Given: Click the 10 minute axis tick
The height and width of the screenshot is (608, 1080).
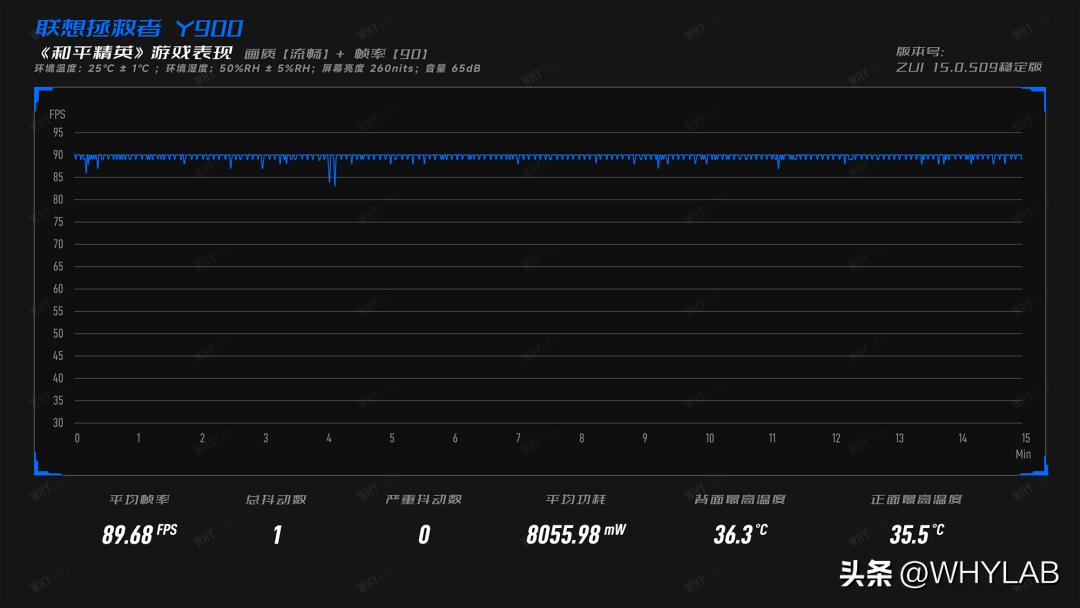Looking at the screenshot, I should 709,438.
